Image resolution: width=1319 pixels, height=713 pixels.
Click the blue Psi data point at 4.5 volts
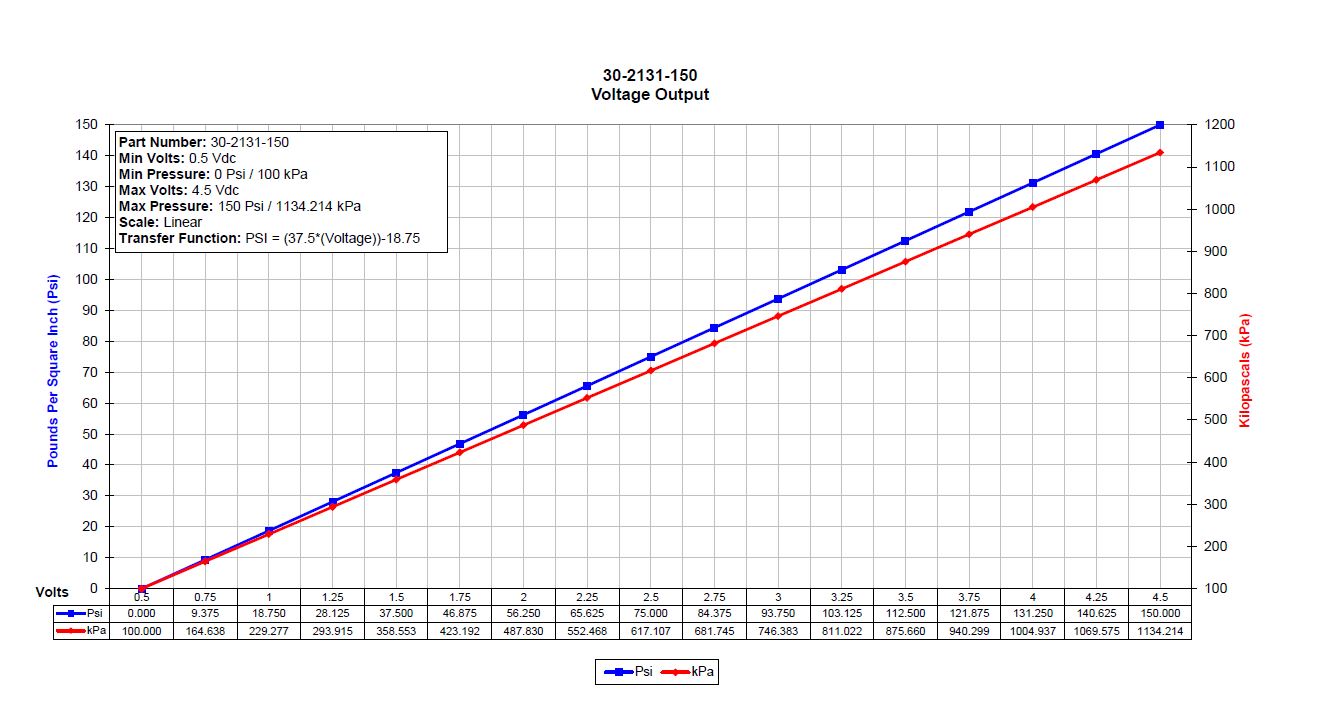point(1160,125)
